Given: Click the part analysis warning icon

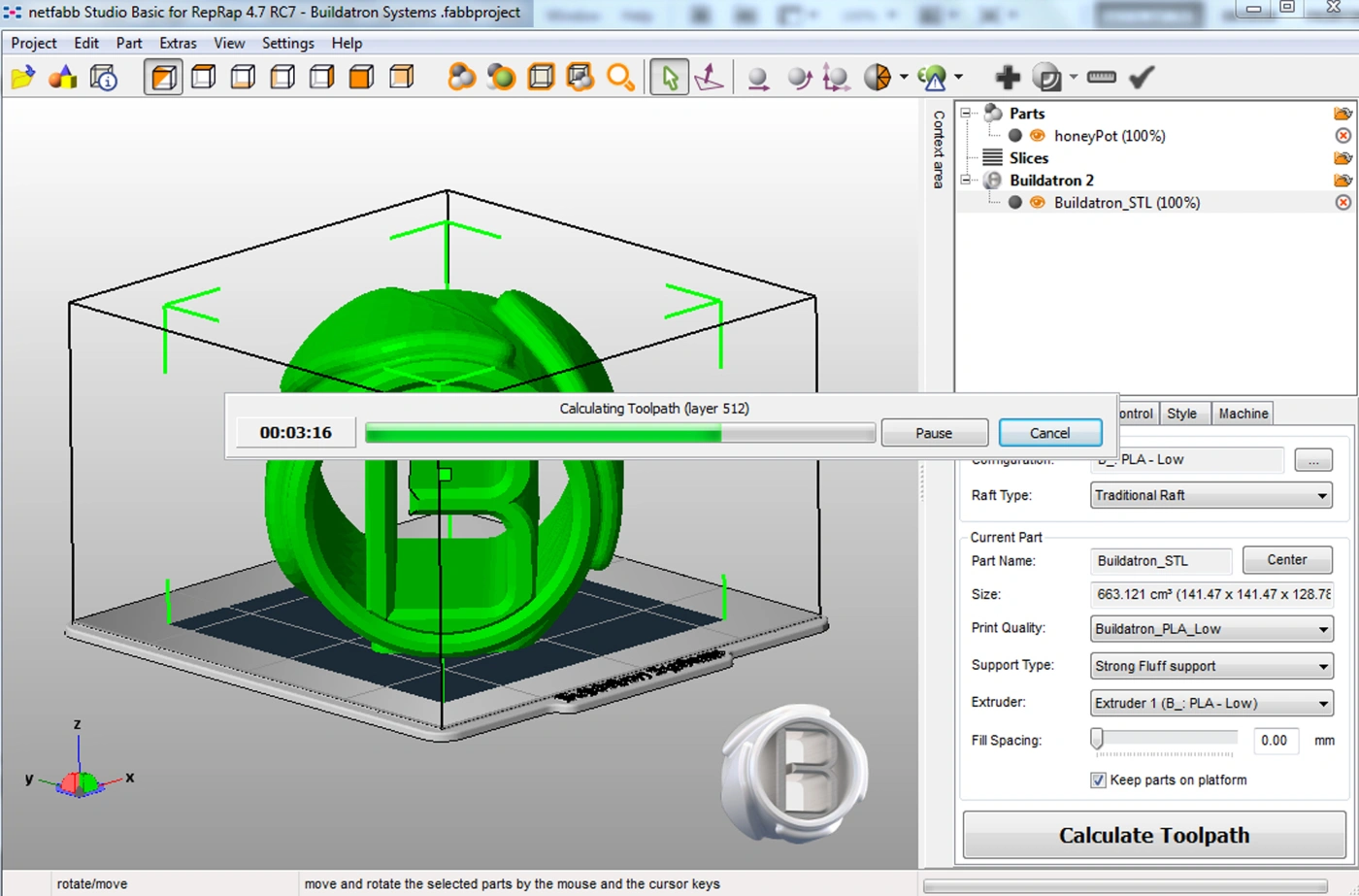Looking at the screenshot, I should click(932, 78).
